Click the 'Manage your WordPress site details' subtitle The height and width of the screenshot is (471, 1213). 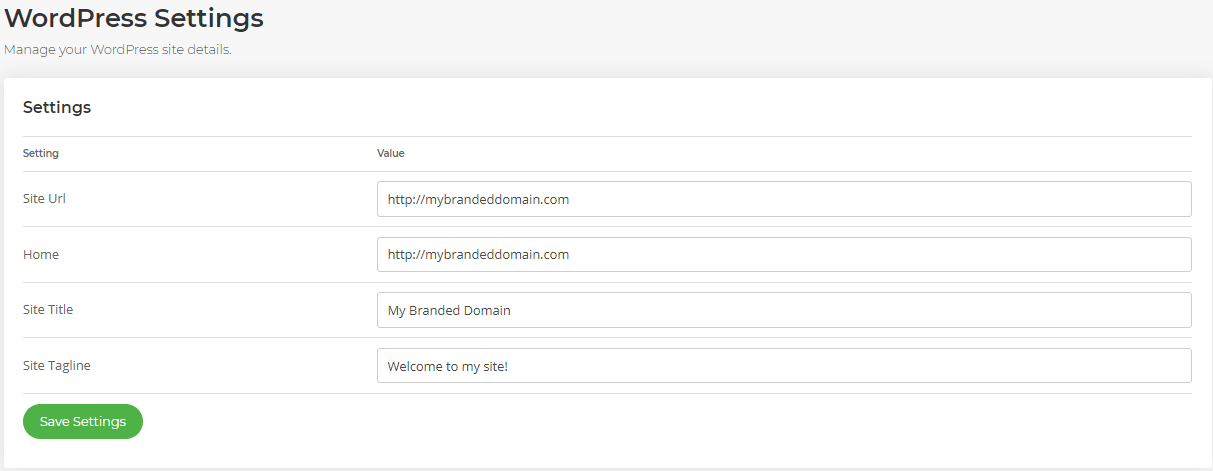point(118,49)
